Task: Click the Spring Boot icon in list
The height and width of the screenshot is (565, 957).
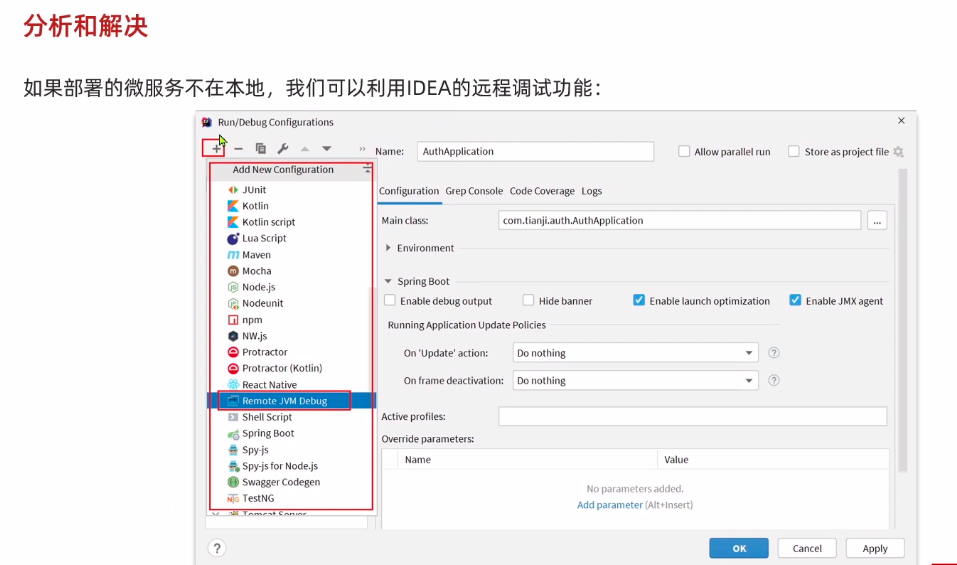Action: (x=233, y=434)
